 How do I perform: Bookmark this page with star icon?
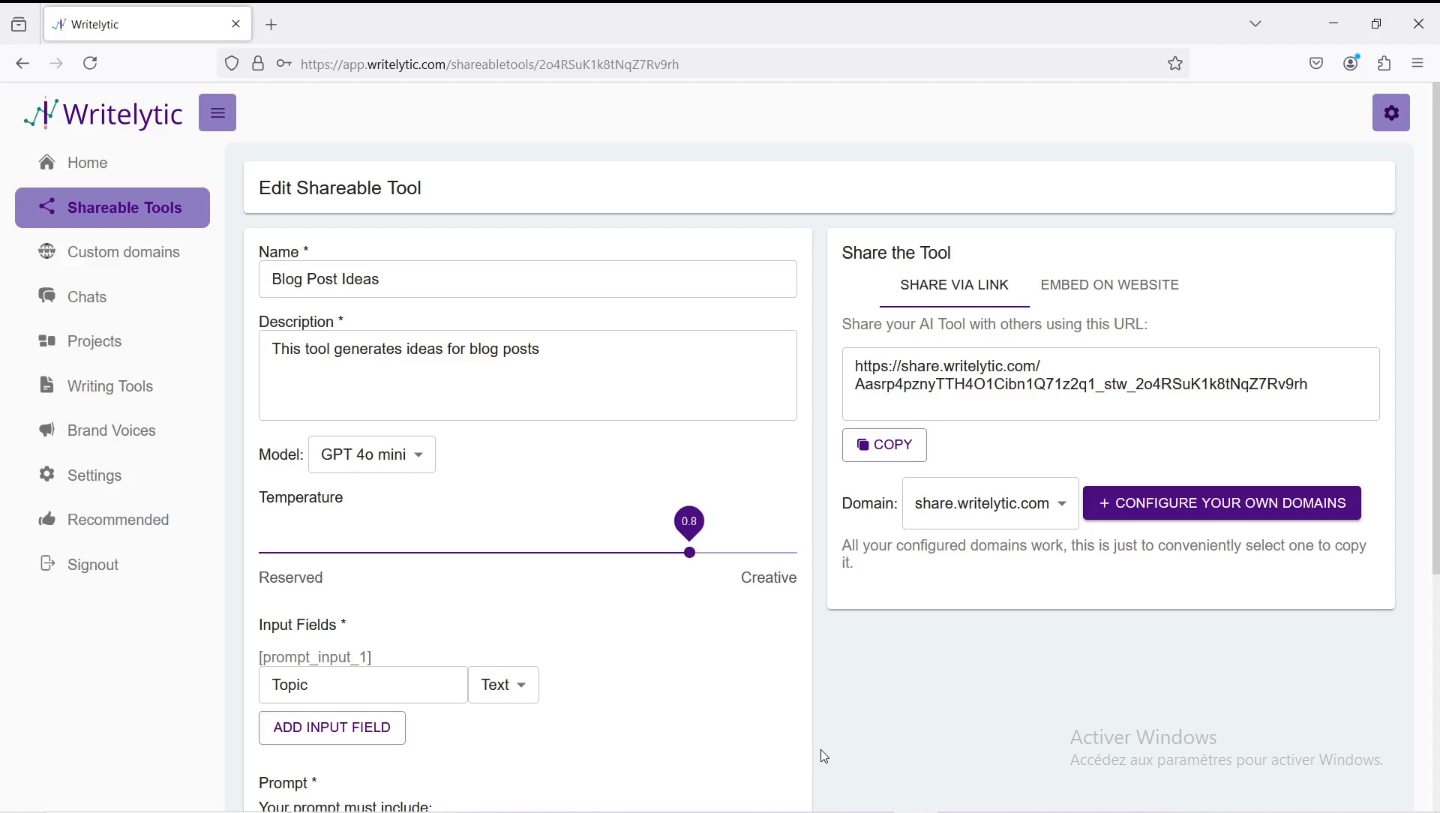1175,64
